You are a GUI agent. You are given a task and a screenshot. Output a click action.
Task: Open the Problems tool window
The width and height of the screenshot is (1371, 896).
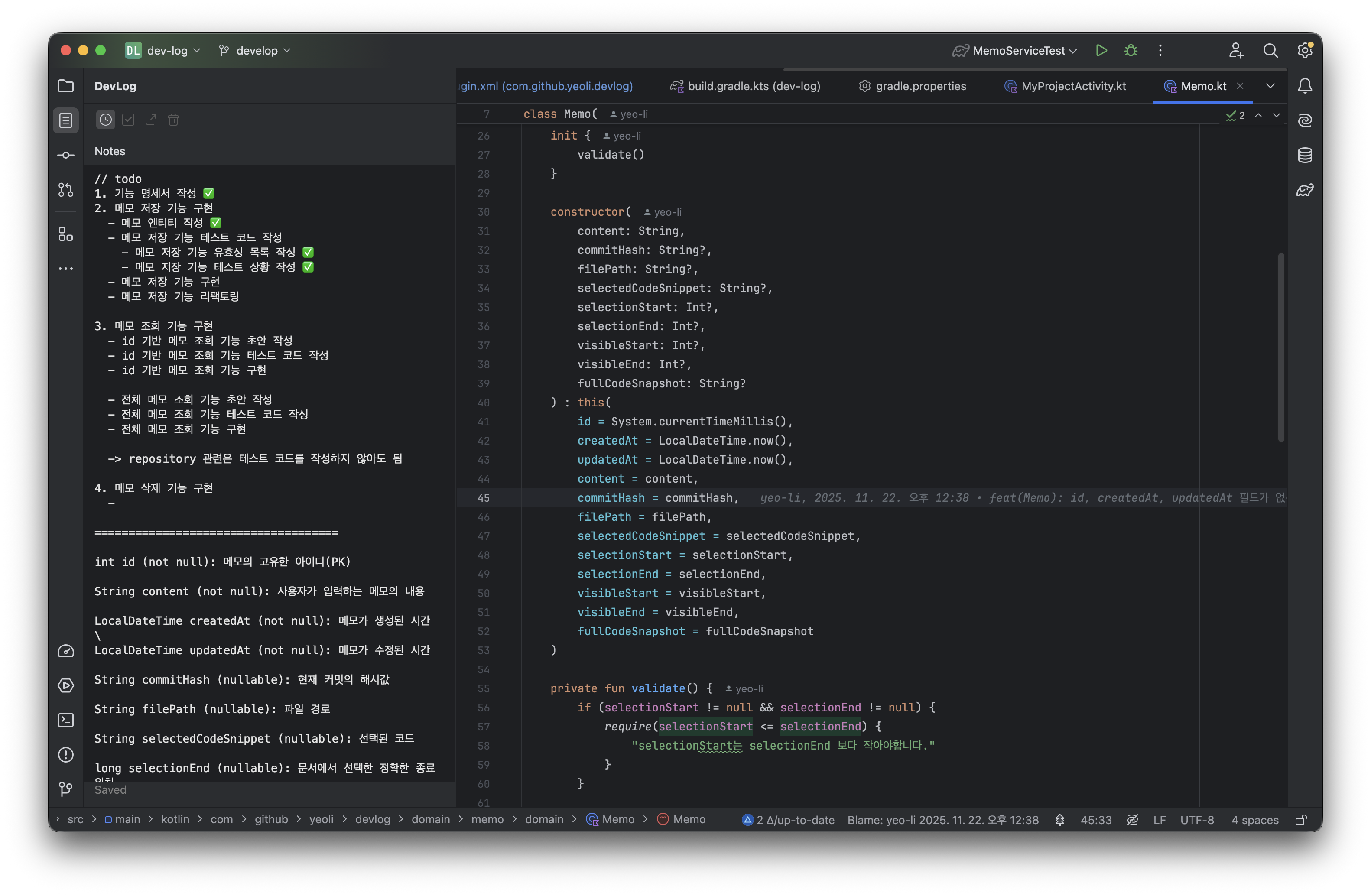[x=66, y=754]
